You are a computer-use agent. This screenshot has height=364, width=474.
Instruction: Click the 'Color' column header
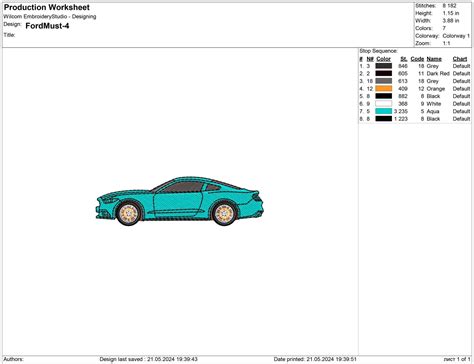click(383, 59)
